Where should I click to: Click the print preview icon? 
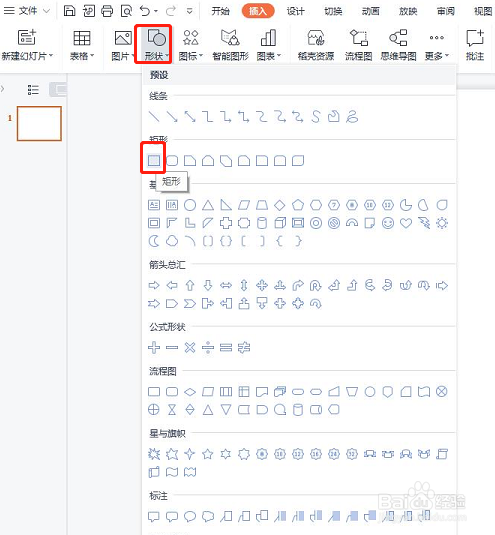[126, 11]
